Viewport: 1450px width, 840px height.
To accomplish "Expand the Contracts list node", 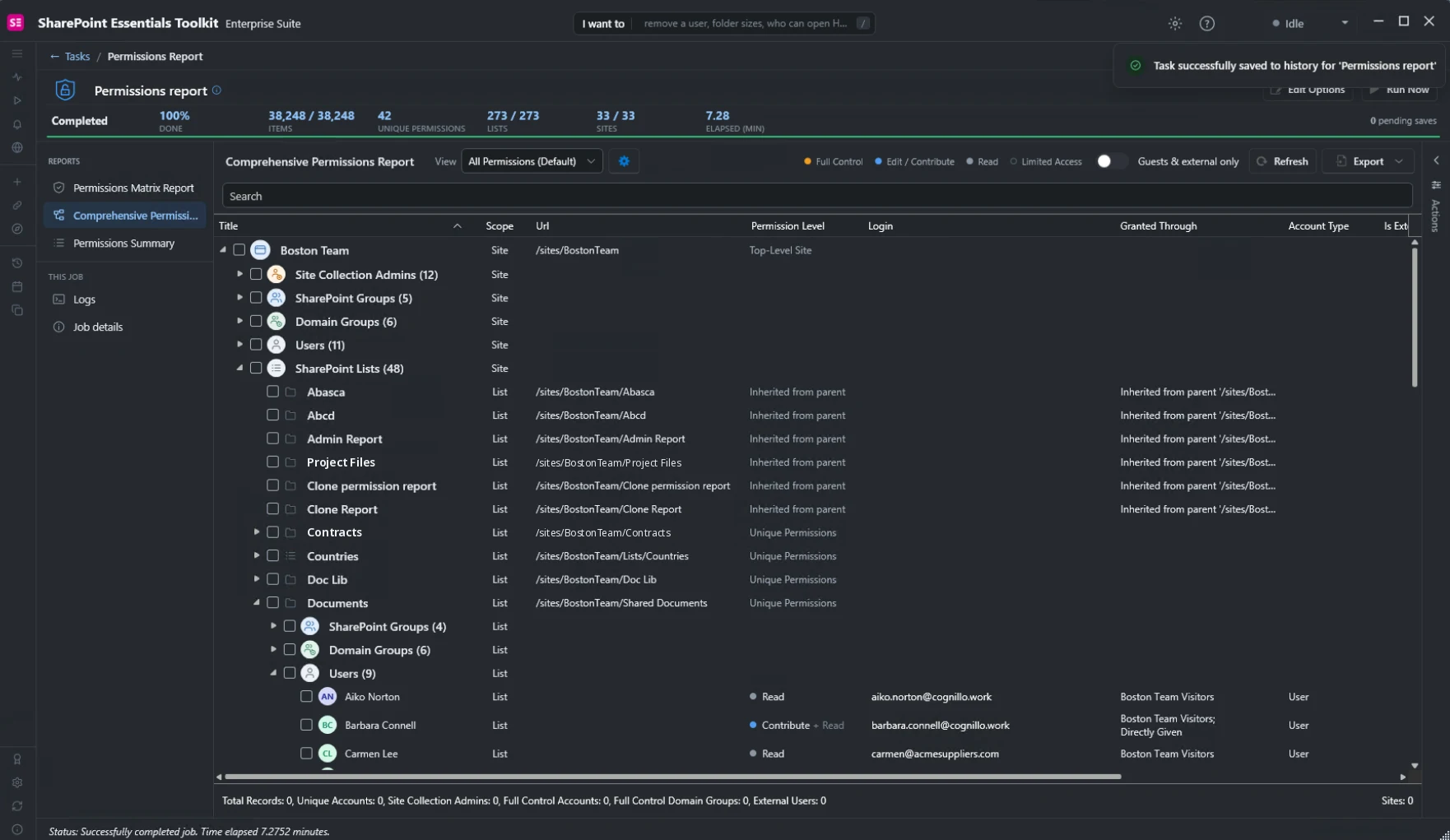I will (x=257, y=532).
